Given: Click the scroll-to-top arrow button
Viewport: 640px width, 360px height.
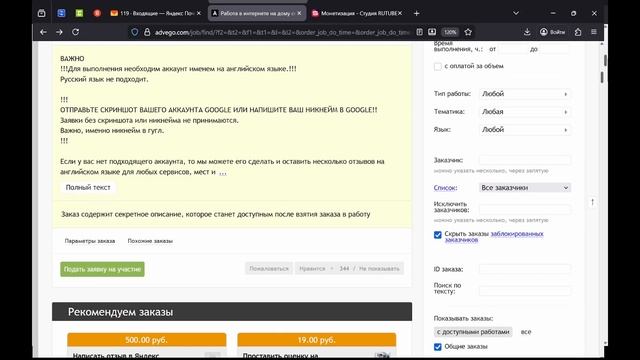Looking at the screenshot, I should [592, 202].
